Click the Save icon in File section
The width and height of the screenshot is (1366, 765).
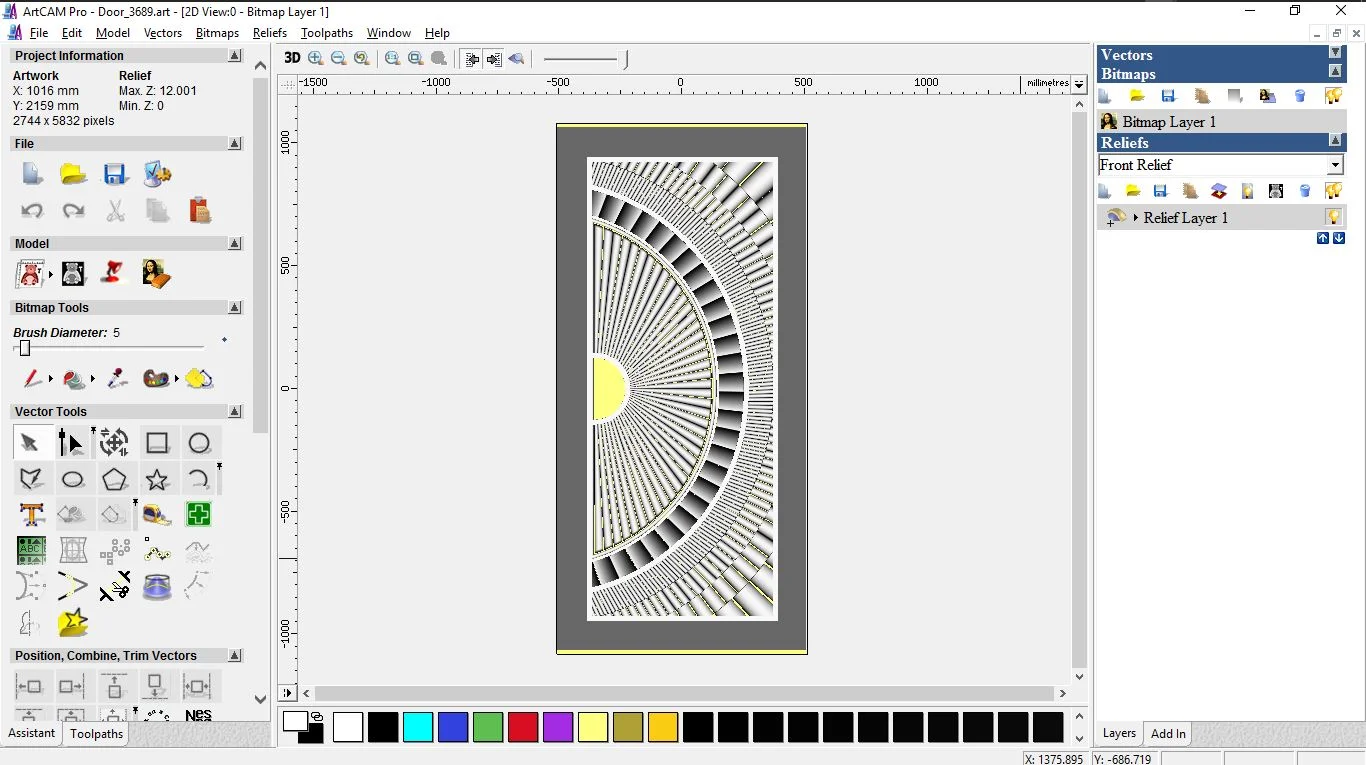[x=115, y=174]
